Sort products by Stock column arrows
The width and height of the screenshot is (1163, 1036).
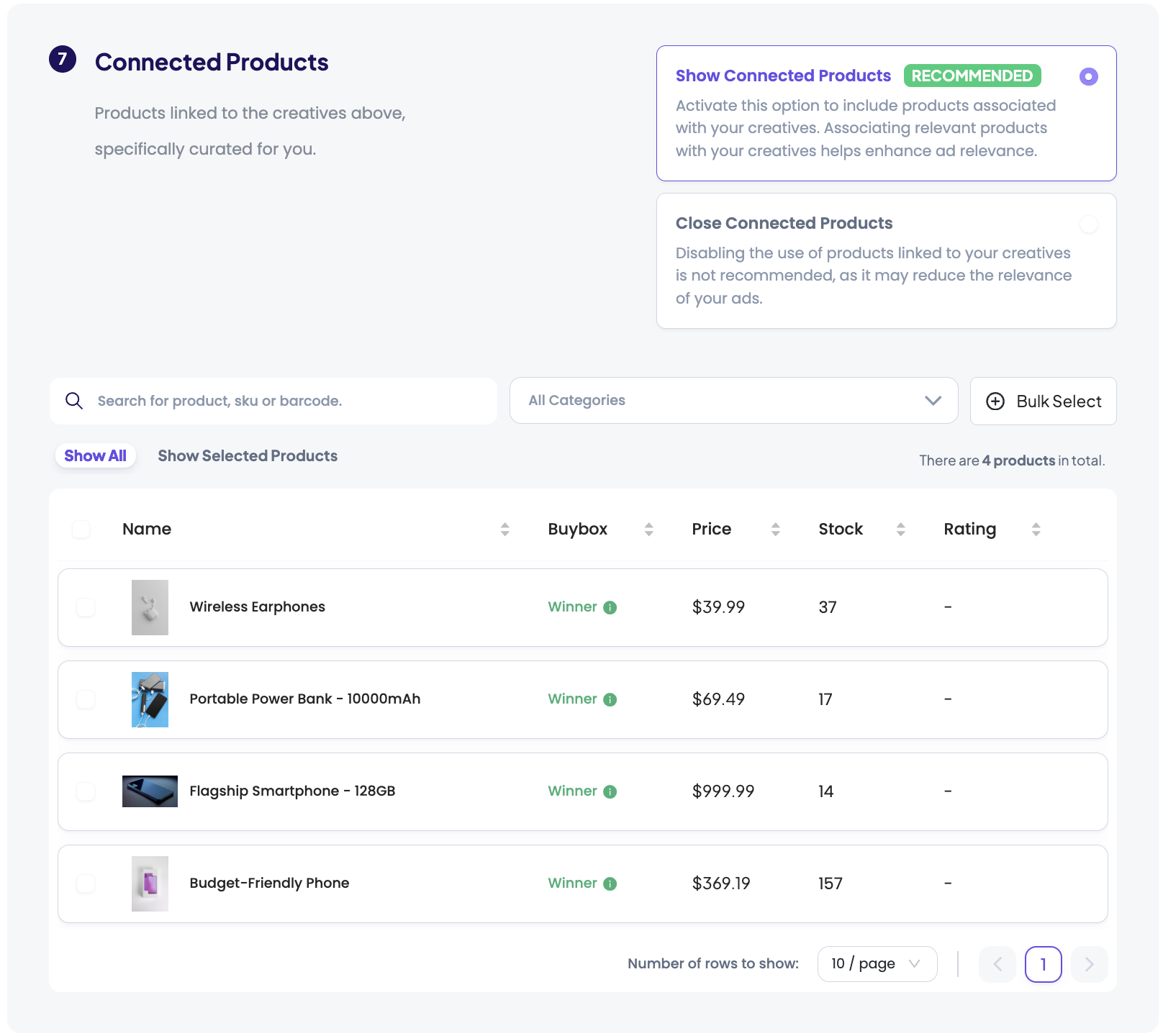coord(900,530)
